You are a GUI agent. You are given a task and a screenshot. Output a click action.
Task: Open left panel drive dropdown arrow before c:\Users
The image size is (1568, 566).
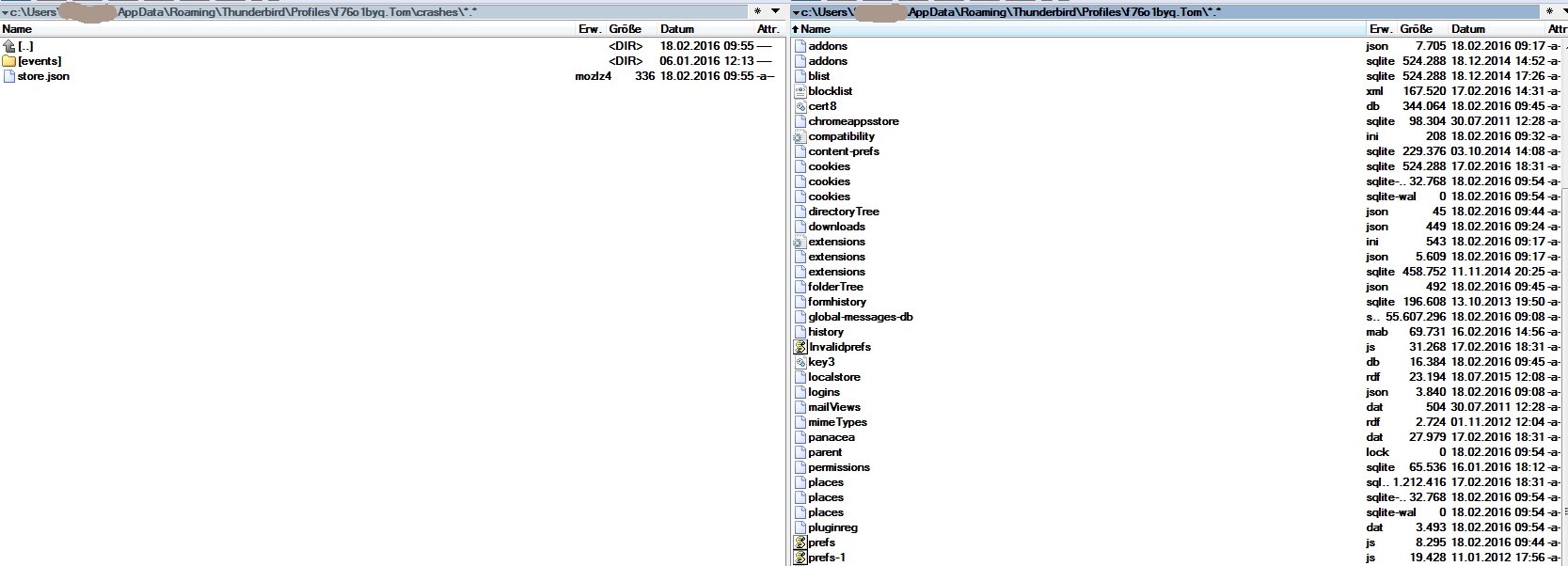tap(5, 12)
